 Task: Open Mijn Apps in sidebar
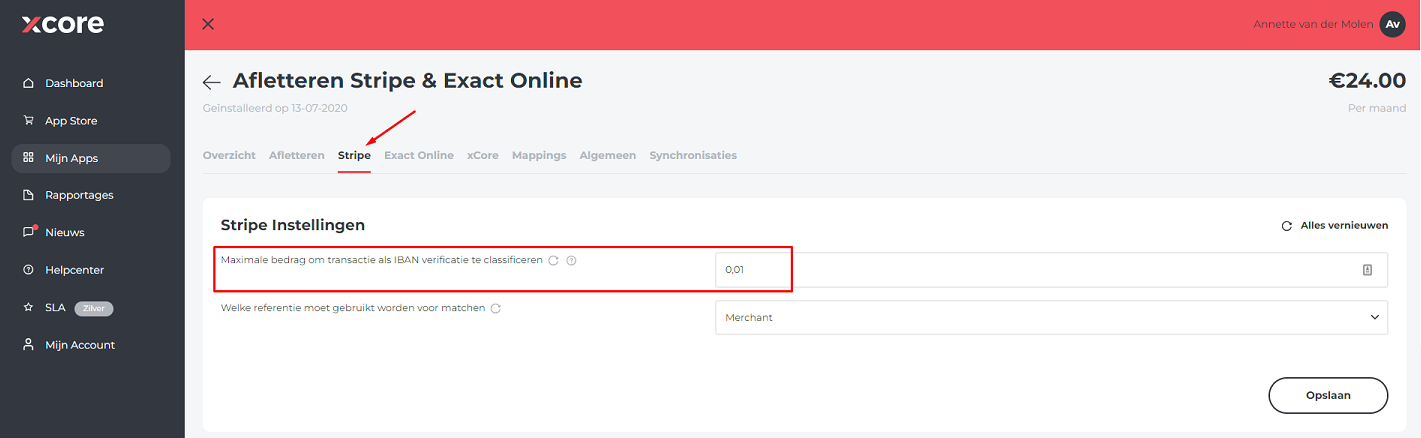91,158
